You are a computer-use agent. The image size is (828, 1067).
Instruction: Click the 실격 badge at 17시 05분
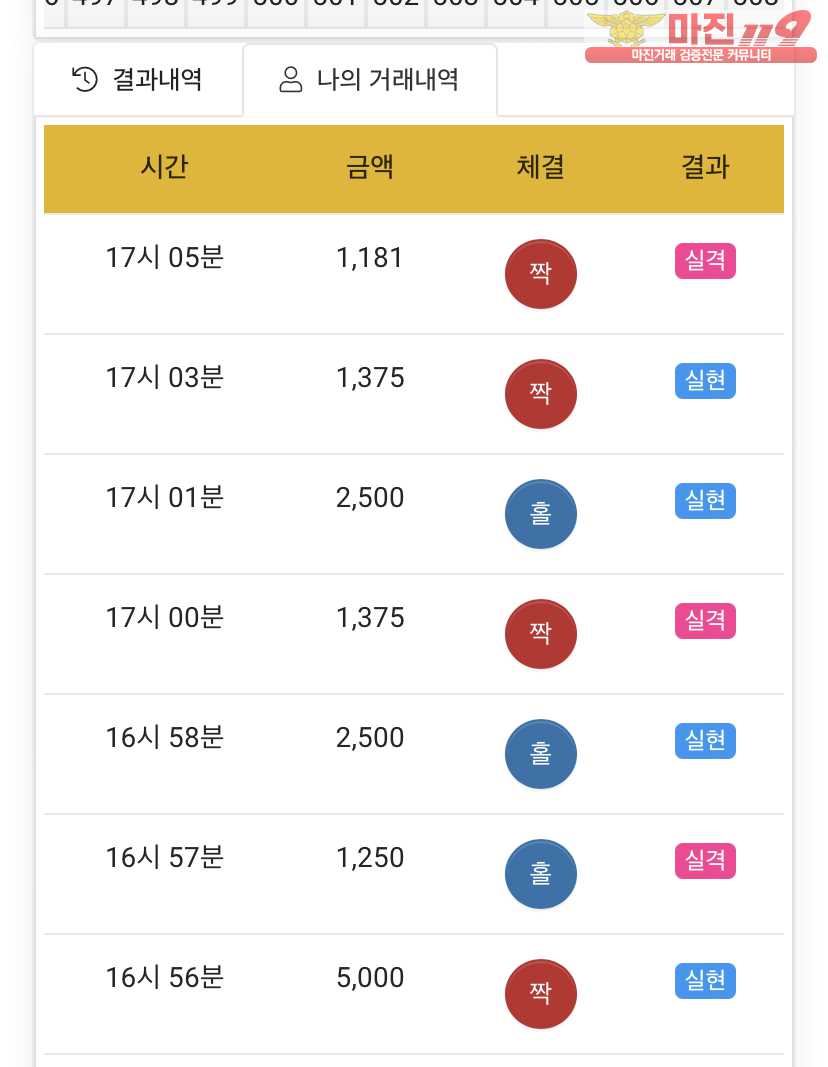[x=705, y=261]
